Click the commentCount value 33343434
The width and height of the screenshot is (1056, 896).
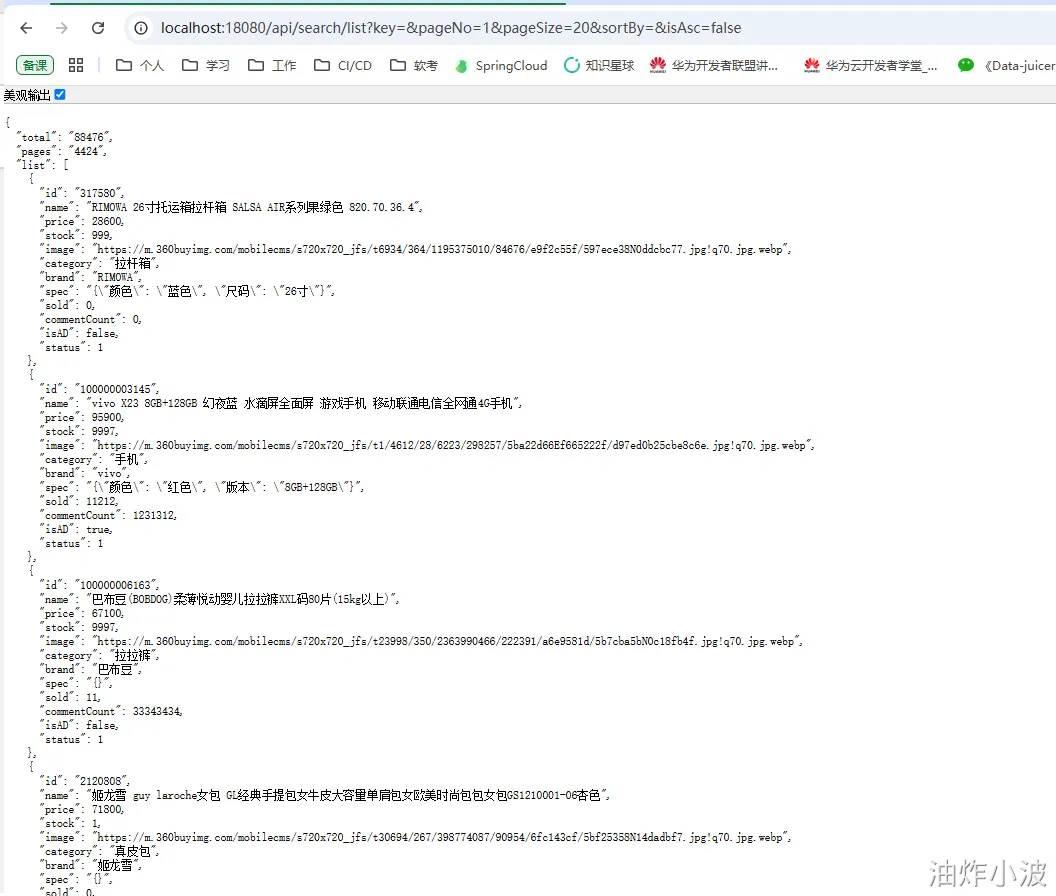coord(157,711)
